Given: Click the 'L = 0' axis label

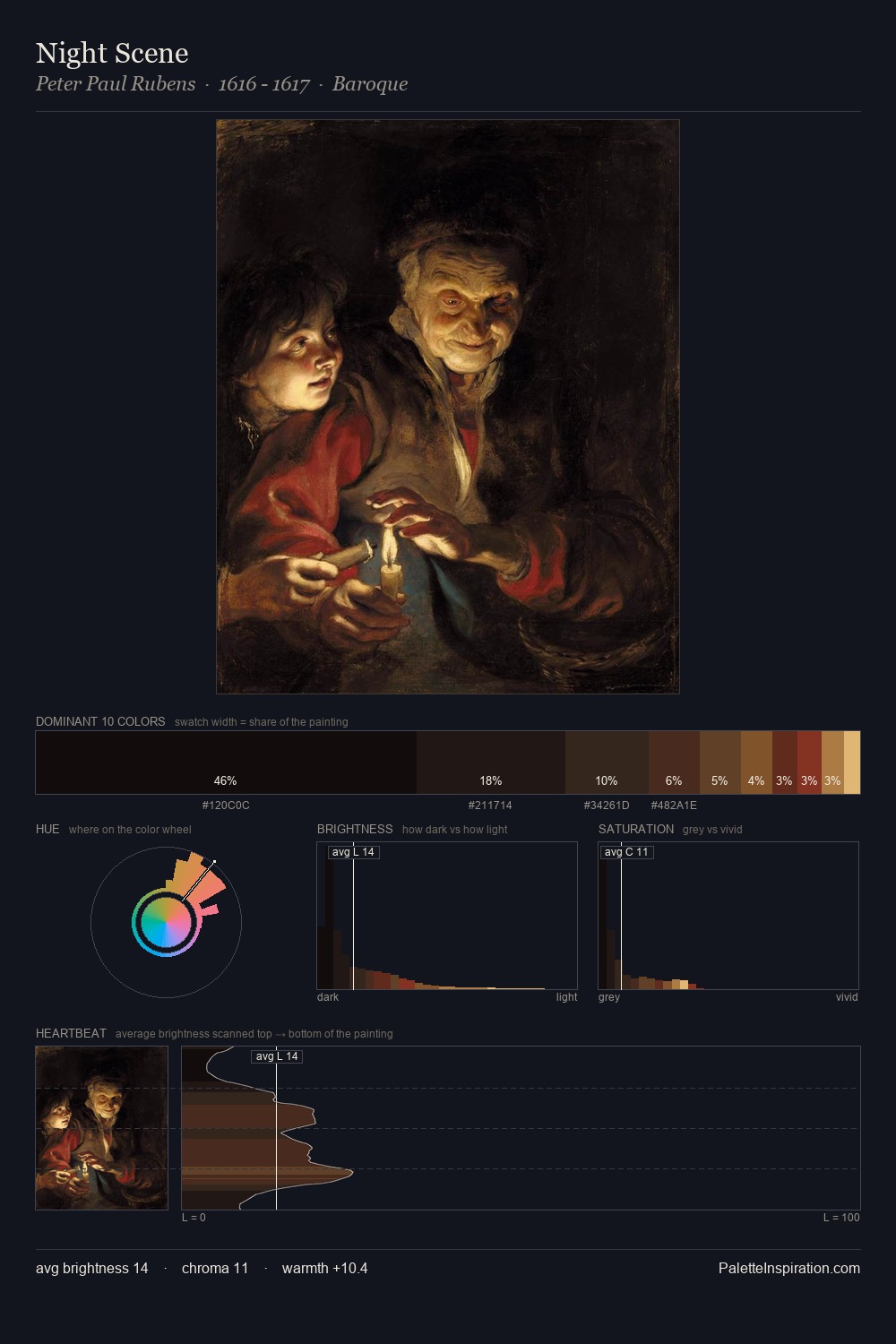Looking at the screenshot, I should 194,1218.
